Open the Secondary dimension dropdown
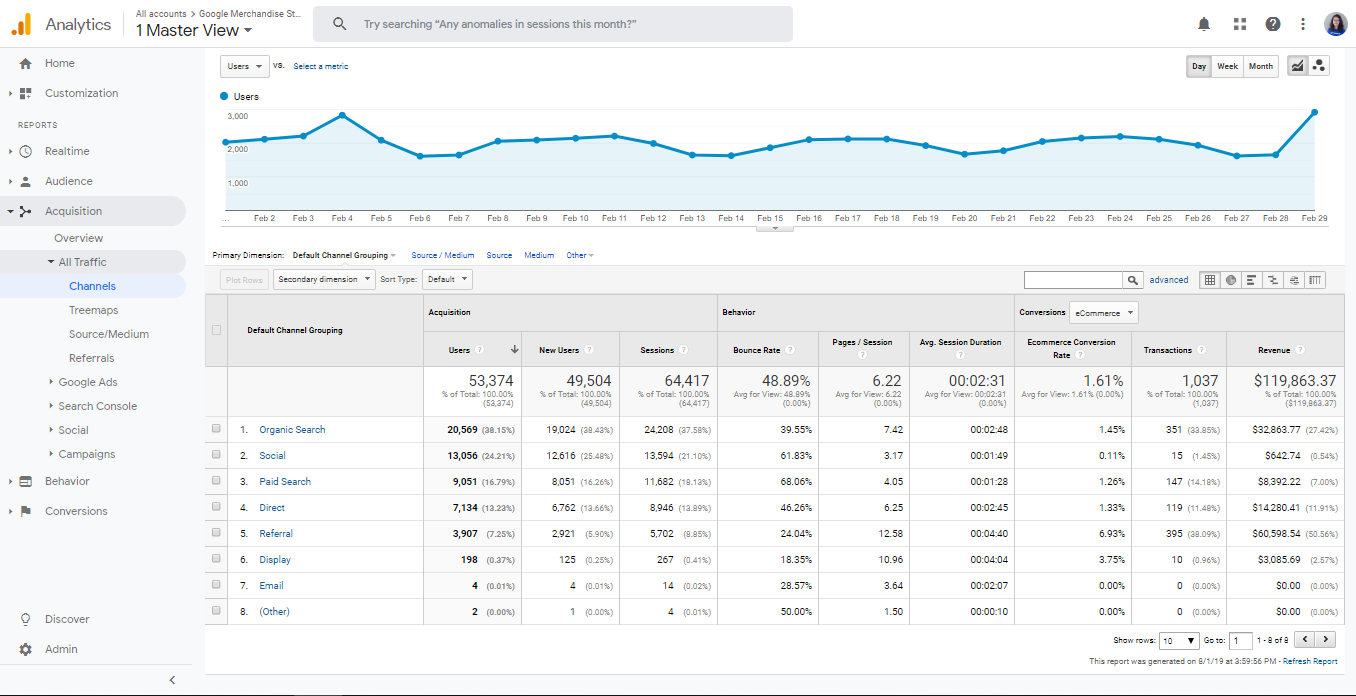The width and height of the screenshot is (1356, 696). (x=324, y=280)
